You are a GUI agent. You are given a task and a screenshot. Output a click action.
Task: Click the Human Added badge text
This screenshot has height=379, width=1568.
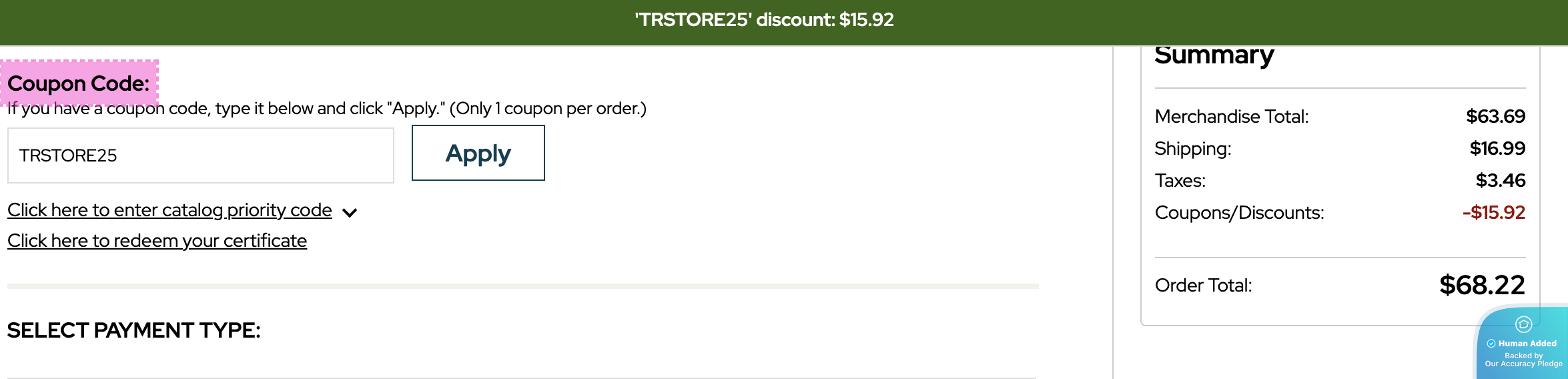pos(1527,344)
